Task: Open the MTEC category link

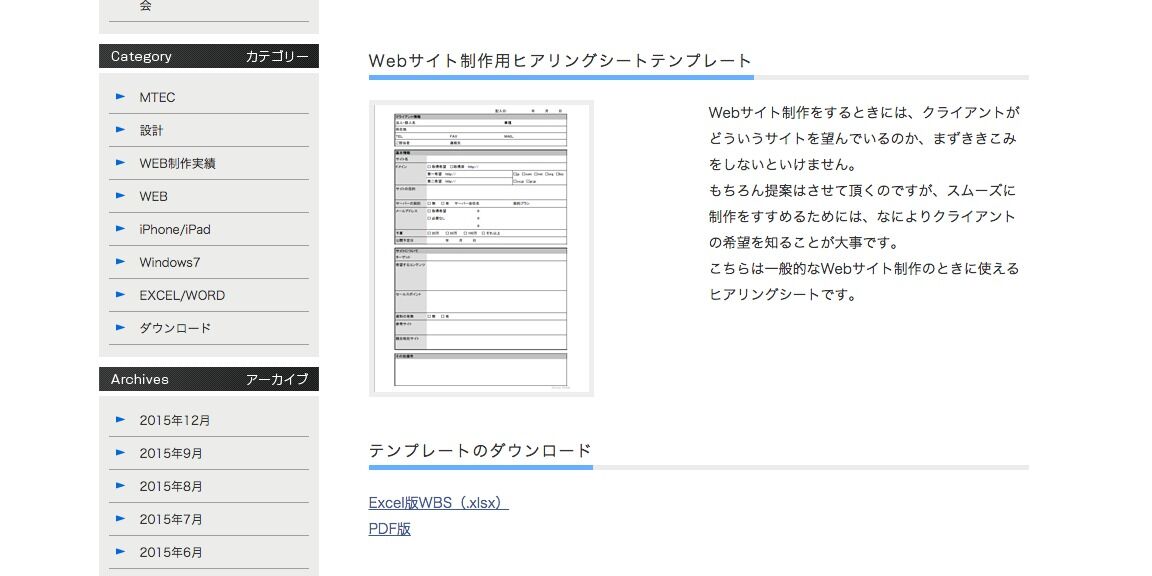Action: point(157,97)
